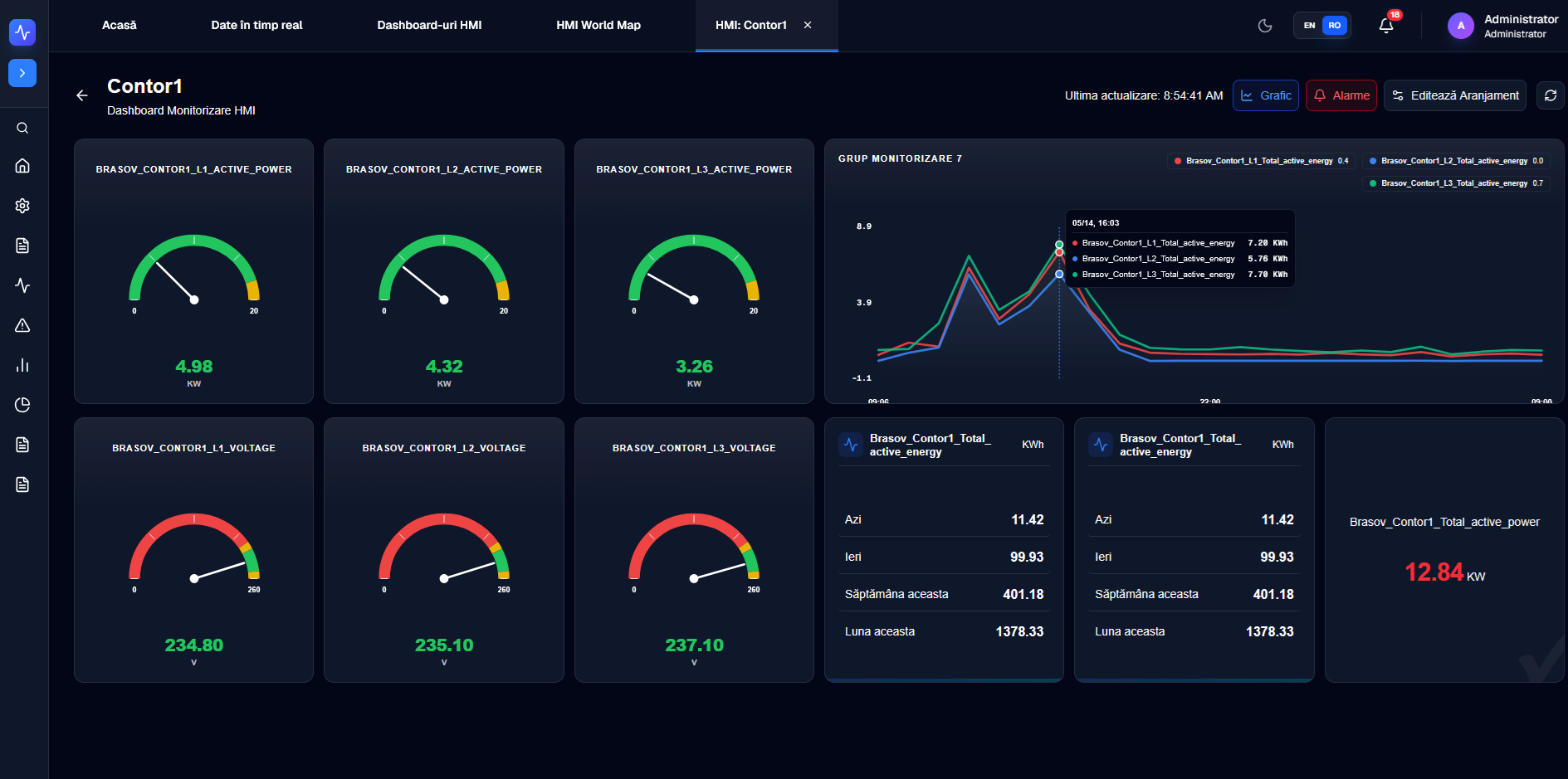Close the HMI: Contor1 tab
Image resolution: width=1568 pixels, height=779 pixels.
pyautogui.click(x=808, y=25)
